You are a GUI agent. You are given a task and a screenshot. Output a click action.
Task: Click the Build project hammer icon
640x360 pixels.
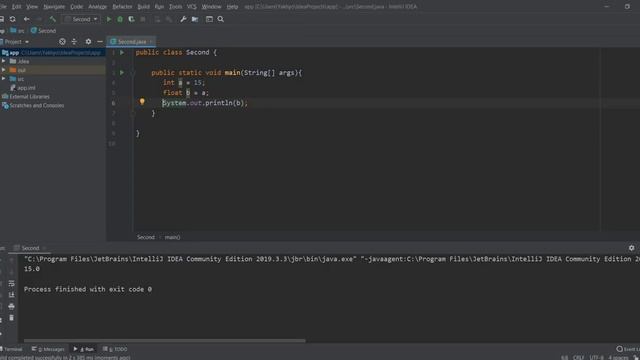52,19
